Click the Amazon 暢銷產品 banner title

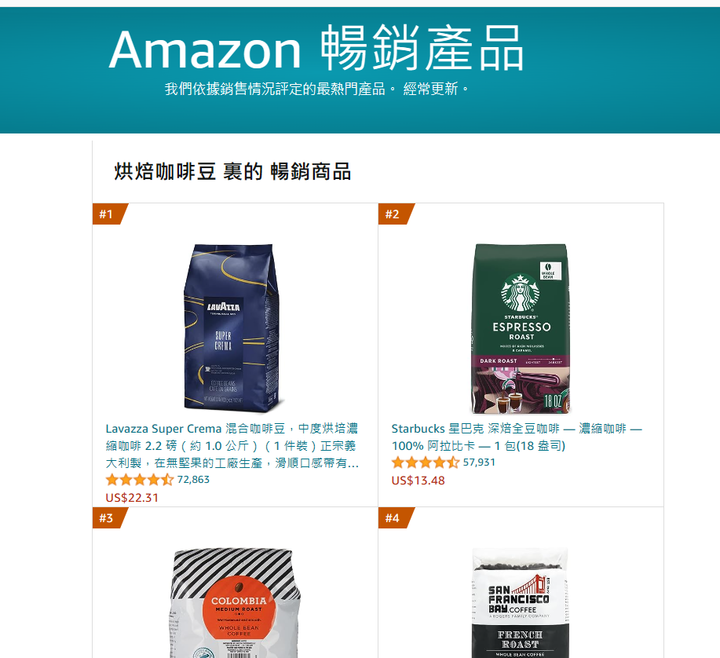pos(316,48)
